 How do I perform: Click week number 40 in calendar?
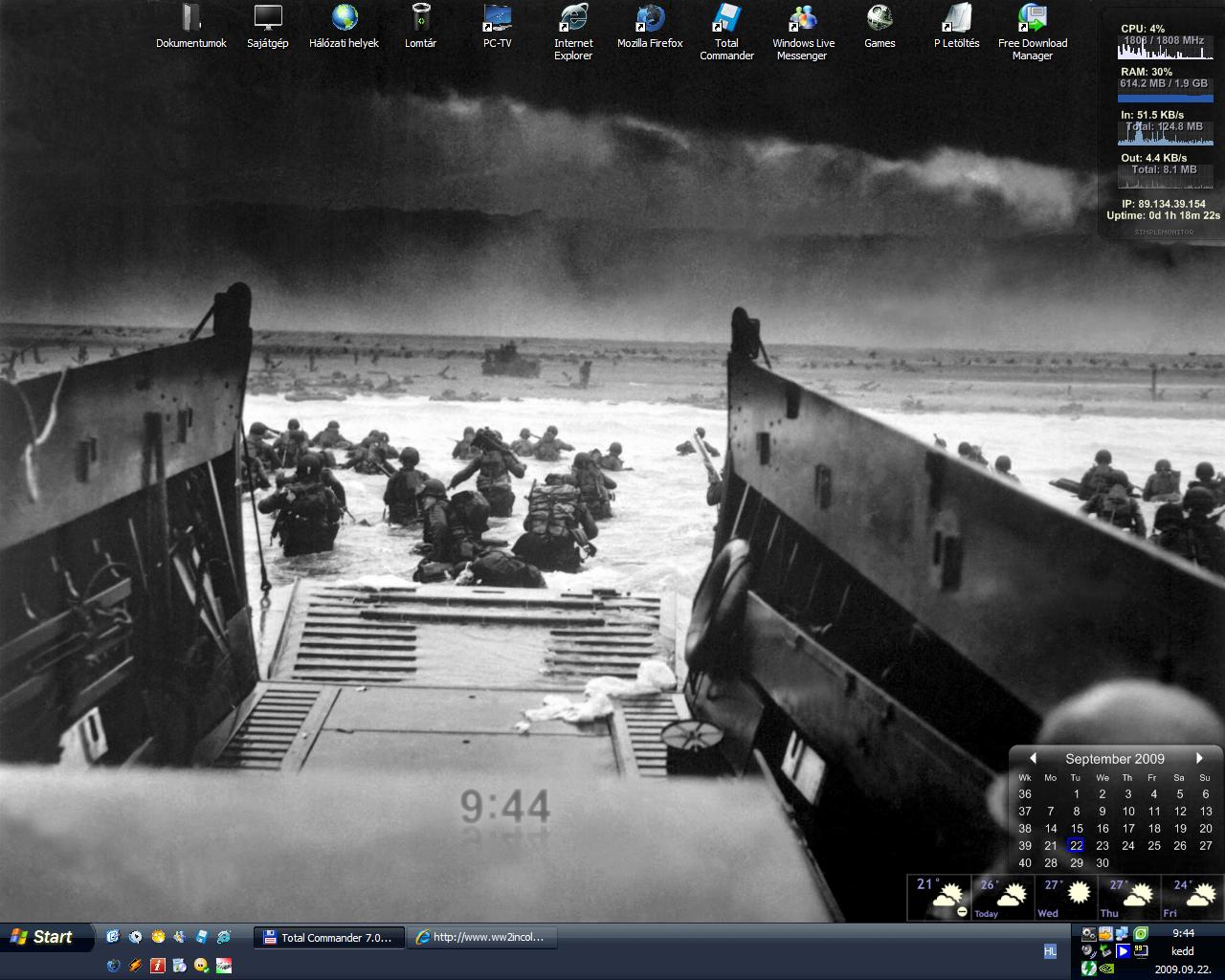pyautogui.click(x=1025, y=862)
